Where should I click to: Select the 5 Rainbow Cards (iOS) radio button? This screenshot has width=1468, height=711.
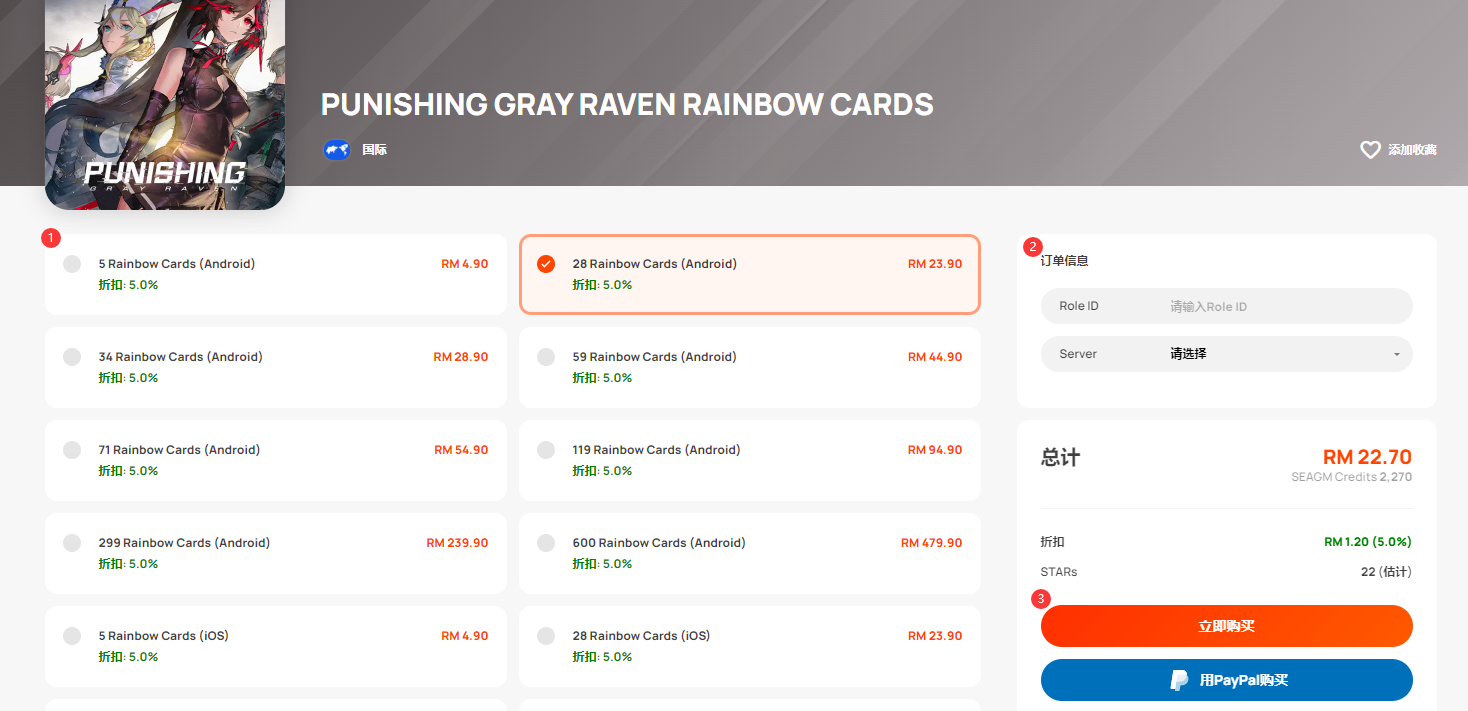click(72, 636)
